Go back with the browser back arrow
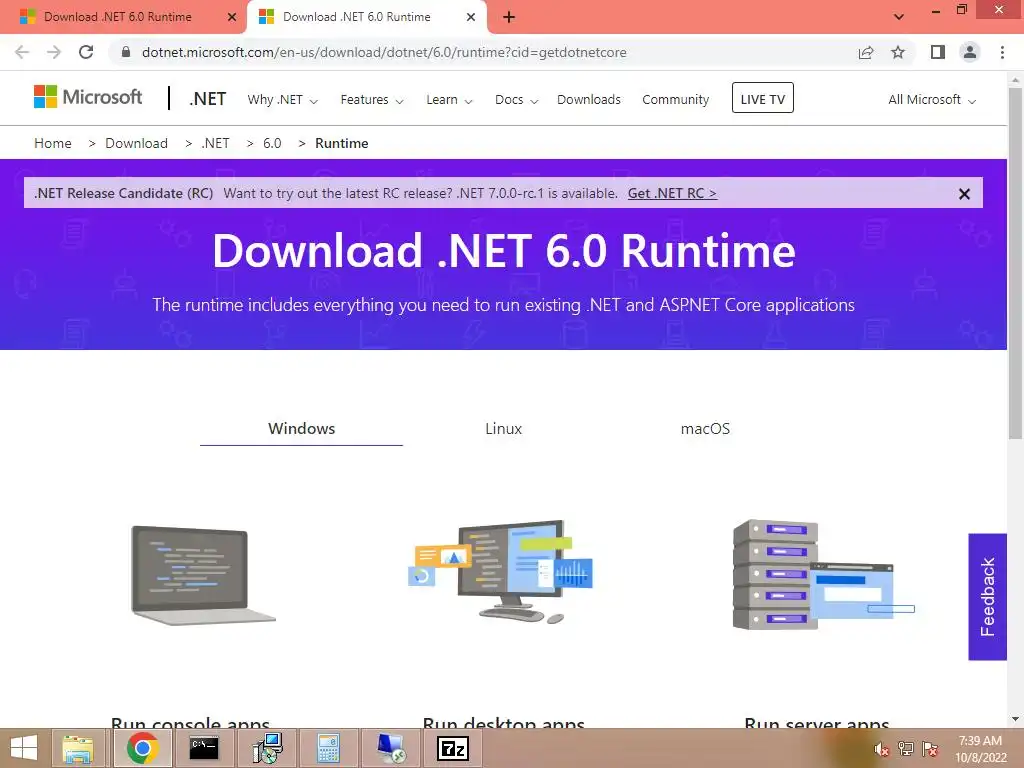The width and height of the screenshot is (1024, 768). [x=22, y=52]
